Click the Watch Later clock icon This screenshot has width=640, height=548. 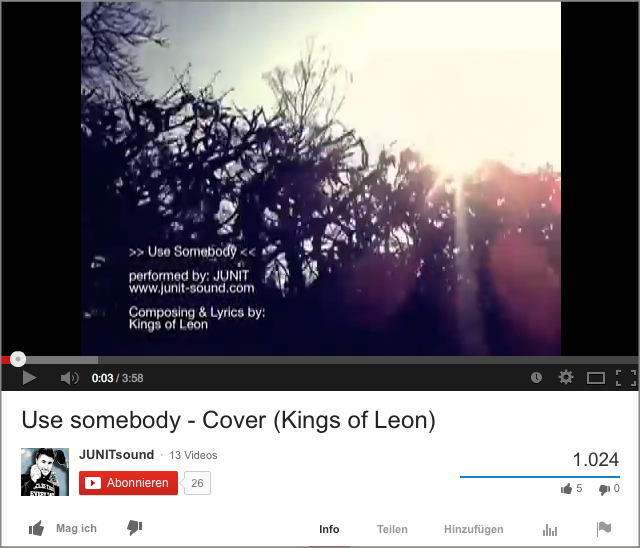[536, 377]
